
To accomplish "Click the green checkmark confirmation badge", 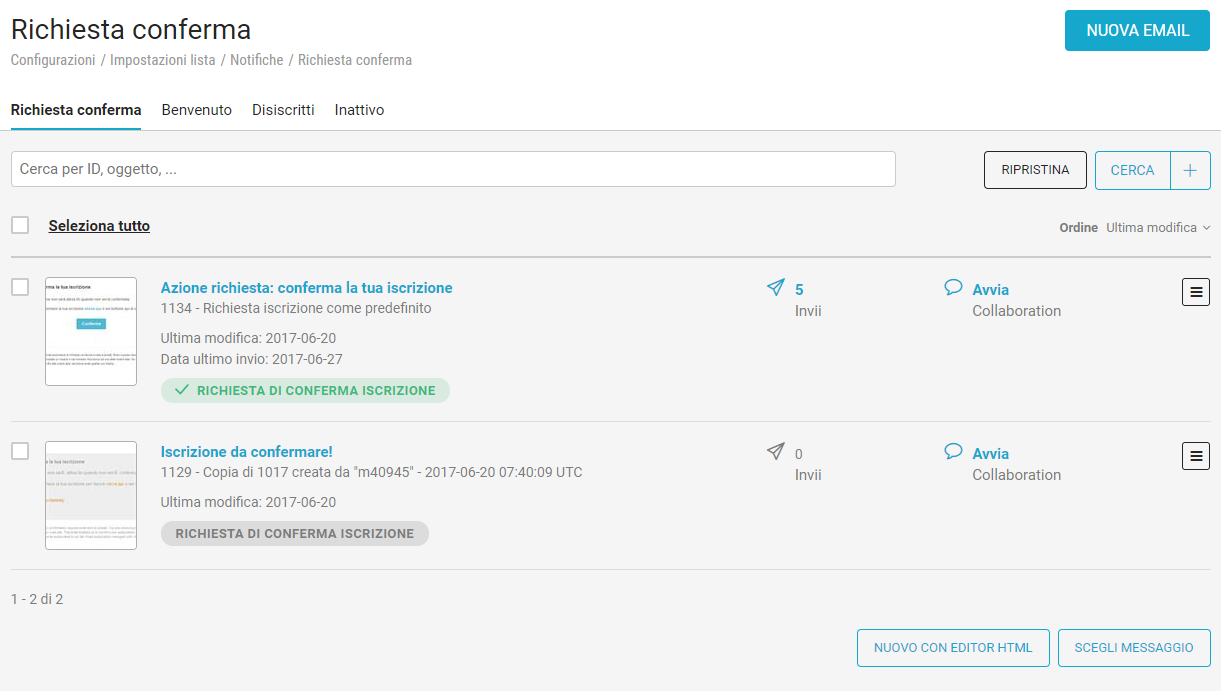I will click(305, 390).
